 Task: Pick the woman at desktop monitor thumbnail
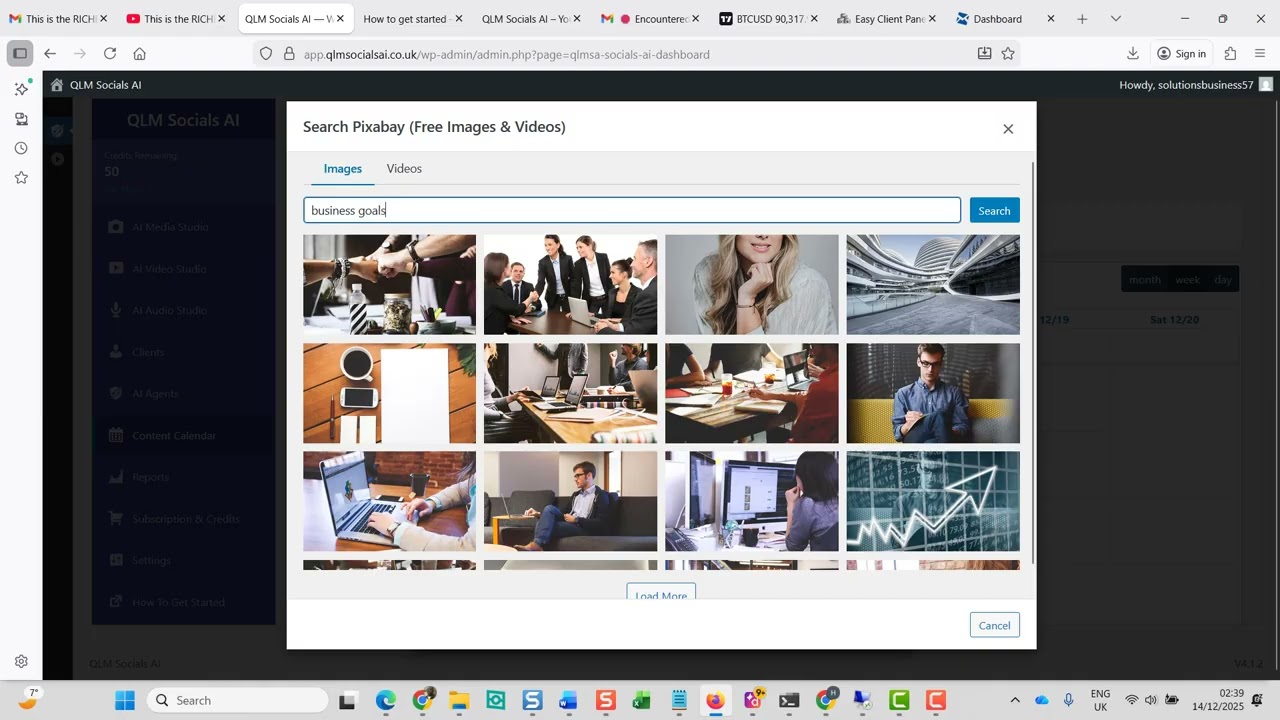[752, 501]
